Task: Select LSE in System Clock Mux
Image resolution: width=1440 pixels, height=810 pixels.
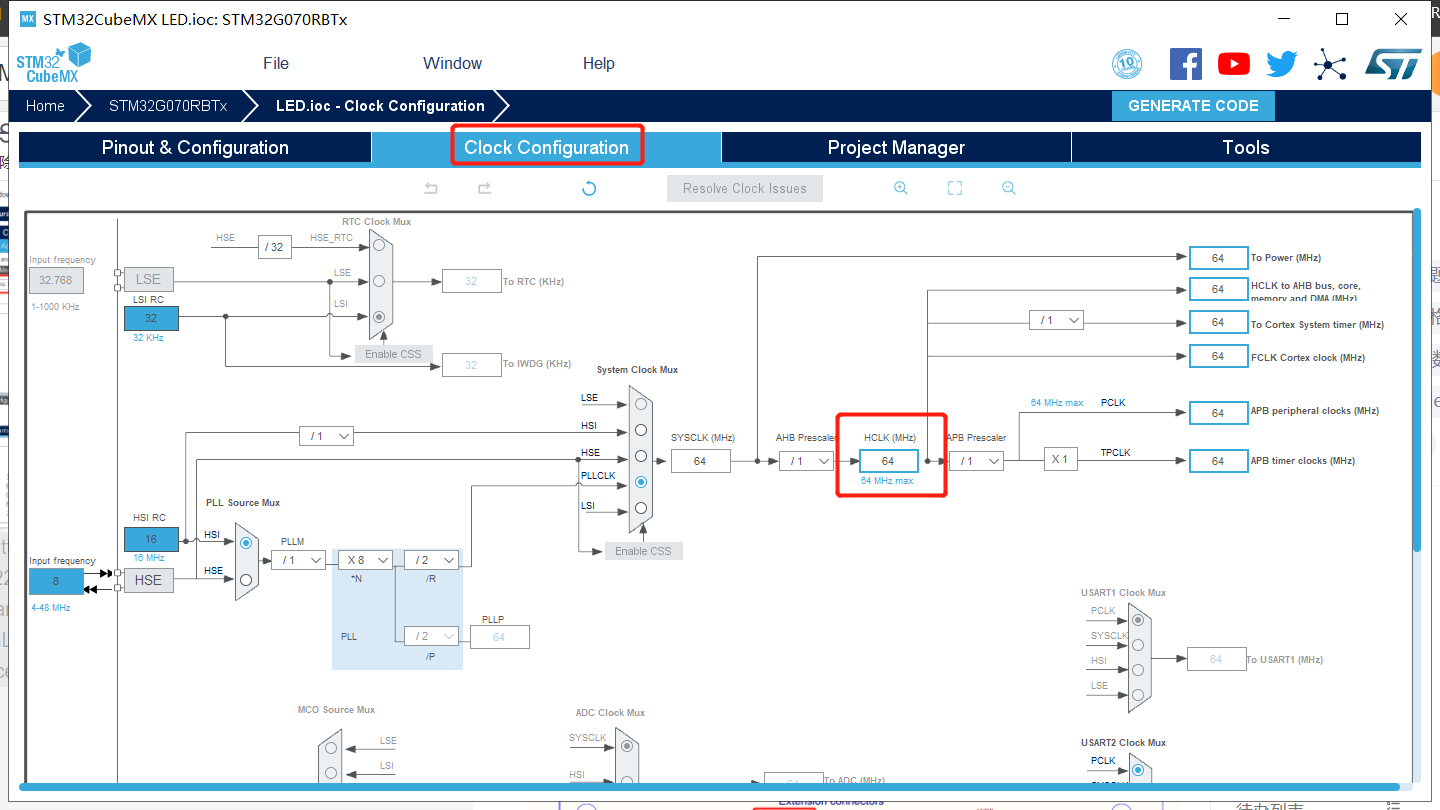Action: pyautogui.click(x=640, y=404)
